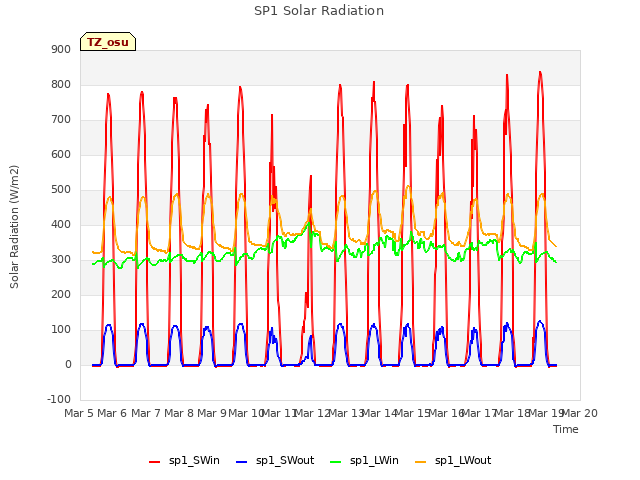
Task: Click the Time axis label
Action: pos(565,429)
